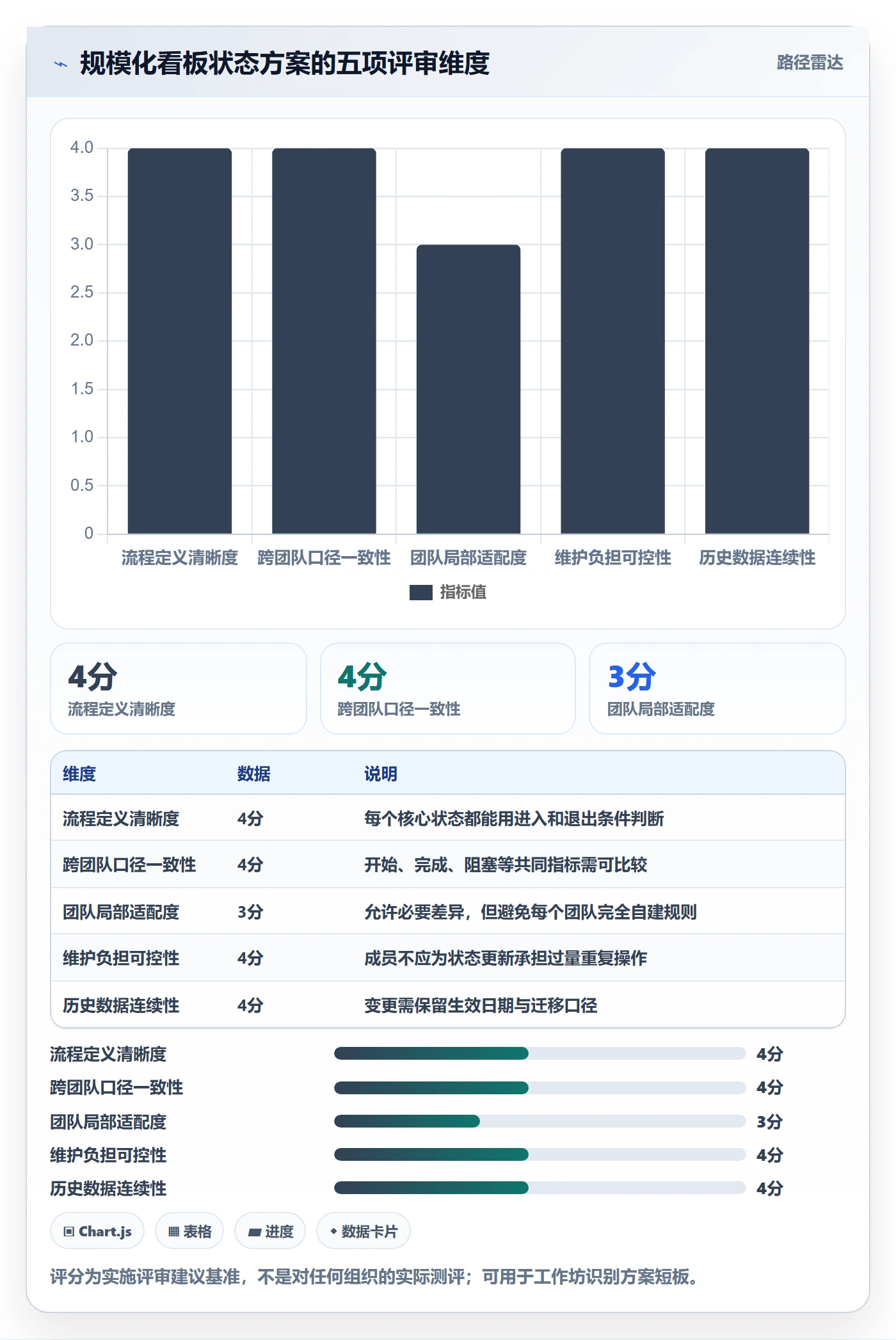Click table cell 允许必要差异，但避免每个团队完全自建规则

tap(531, 912)
